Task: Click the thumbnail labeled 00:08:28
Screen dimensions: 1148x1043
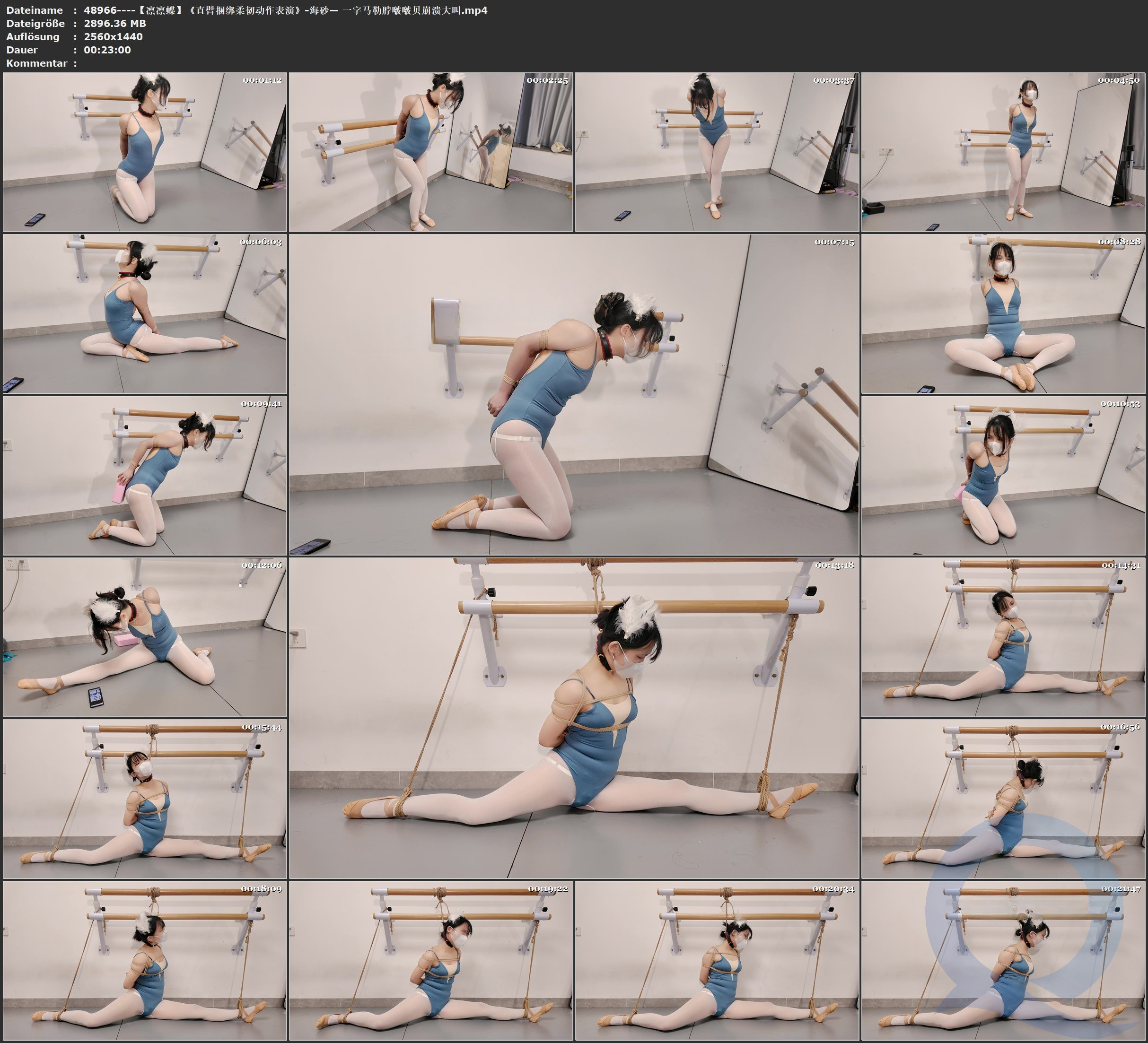Action: (x=1003, y=313)
